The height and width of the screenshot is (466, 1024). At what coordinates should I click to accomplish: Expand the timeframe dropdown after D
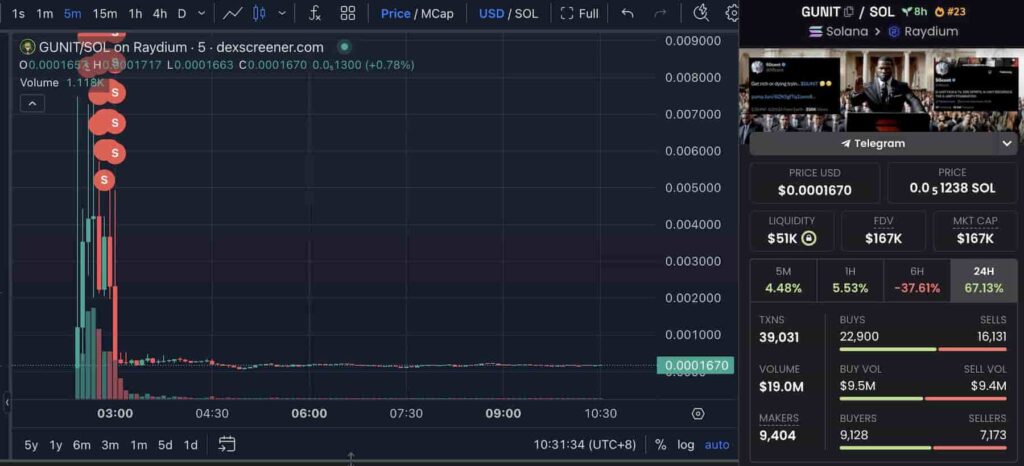point(202,13)
